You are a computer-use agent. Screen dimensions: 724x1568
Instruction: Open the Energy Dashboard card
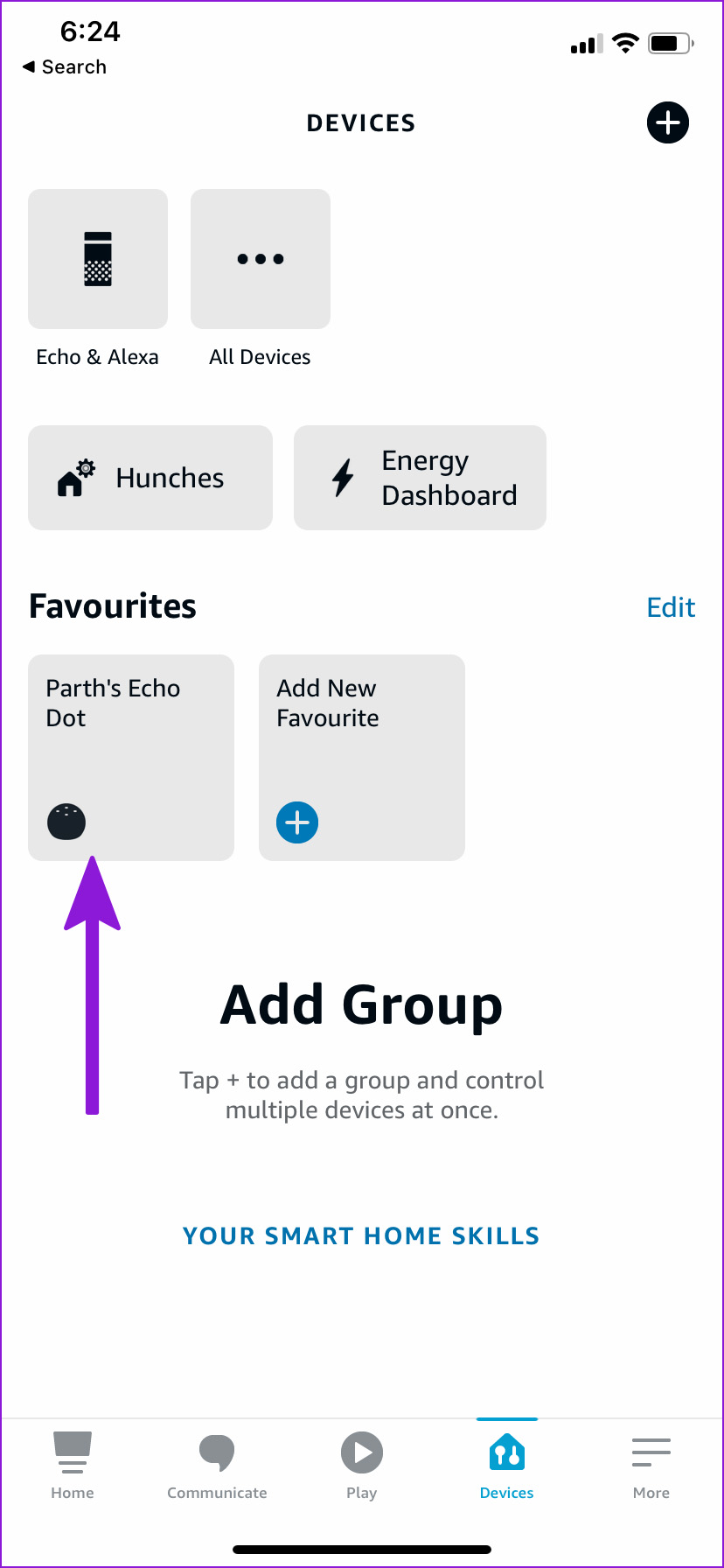click(x=420, y=478)
